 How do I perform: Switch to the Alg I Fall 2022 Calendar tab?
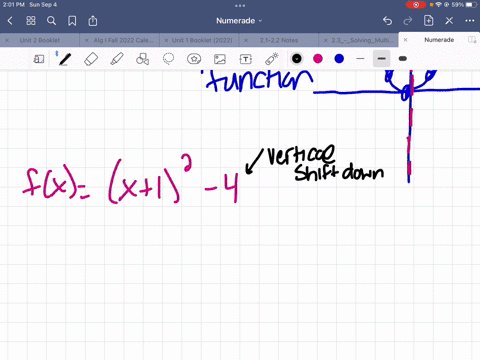[123, 40]
